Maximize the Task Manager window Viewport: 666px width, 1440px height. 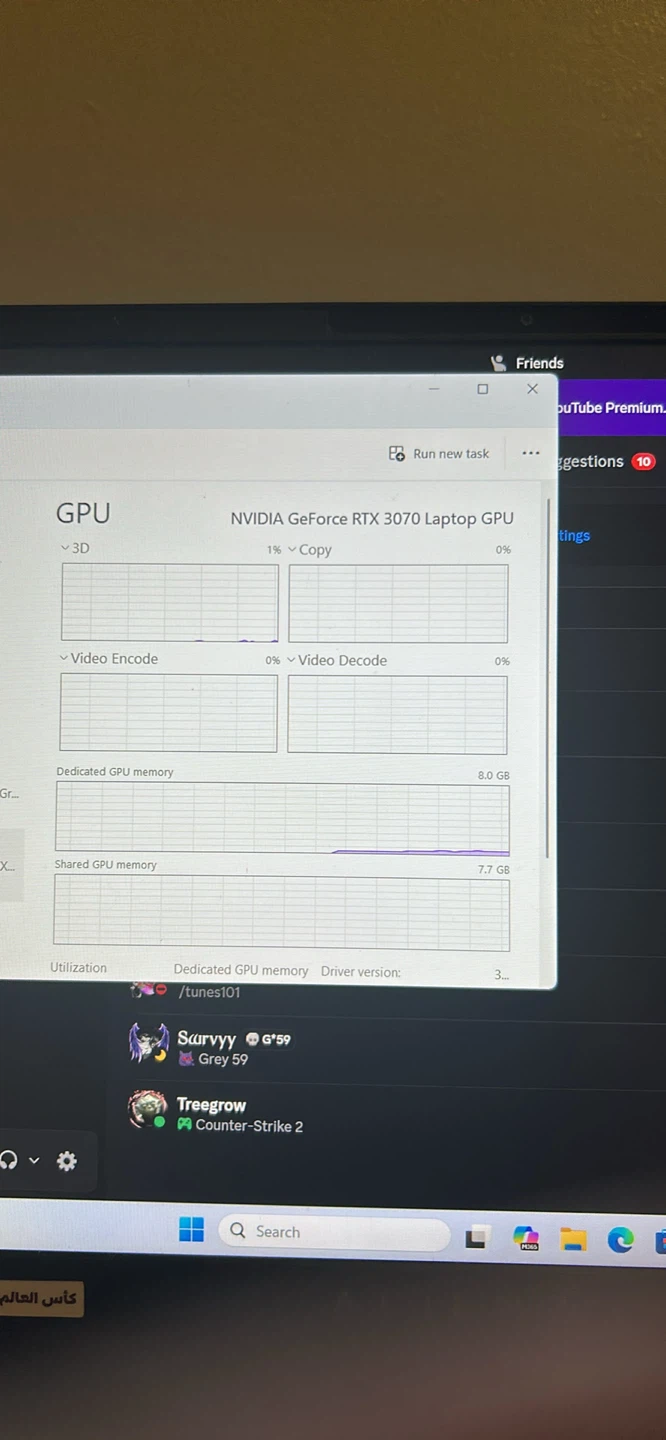click(483, 388)
